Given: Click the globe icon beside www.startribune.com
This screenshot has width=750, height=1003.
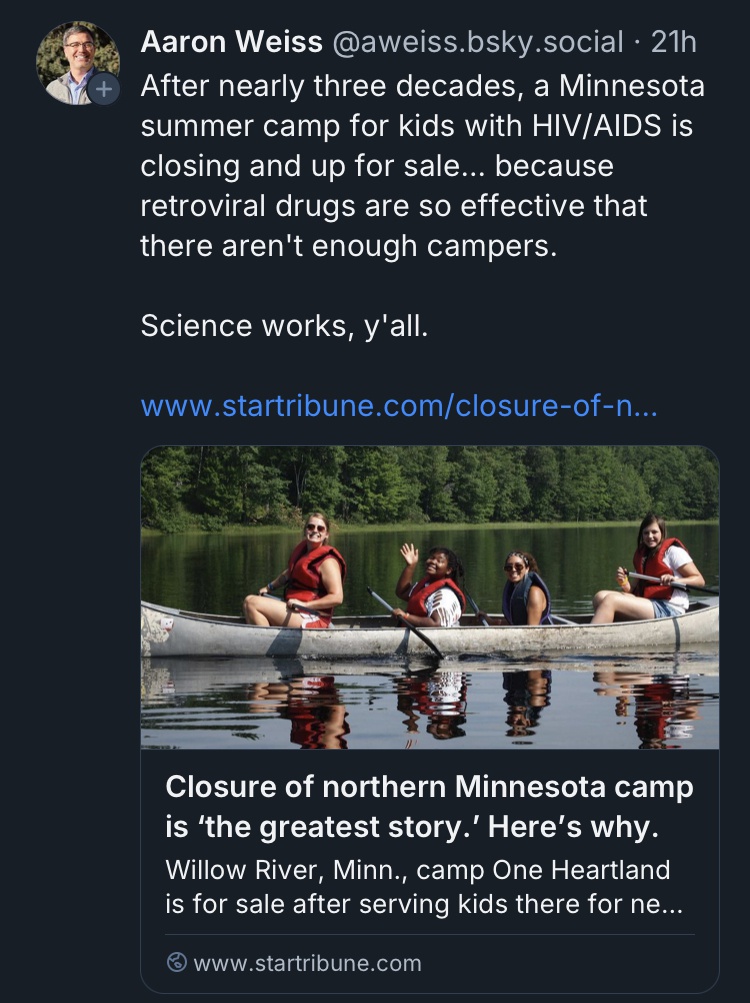Looking at the screenshot, I should (176, 963).
